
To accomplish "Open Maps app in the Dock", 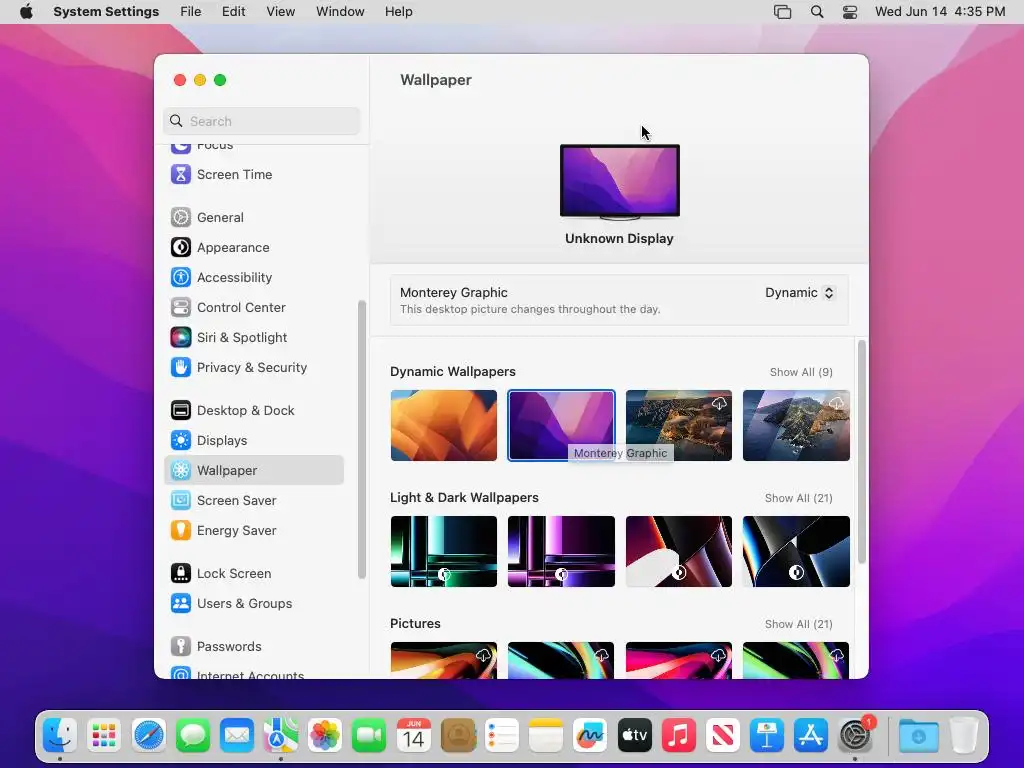I will pos(281,735).
